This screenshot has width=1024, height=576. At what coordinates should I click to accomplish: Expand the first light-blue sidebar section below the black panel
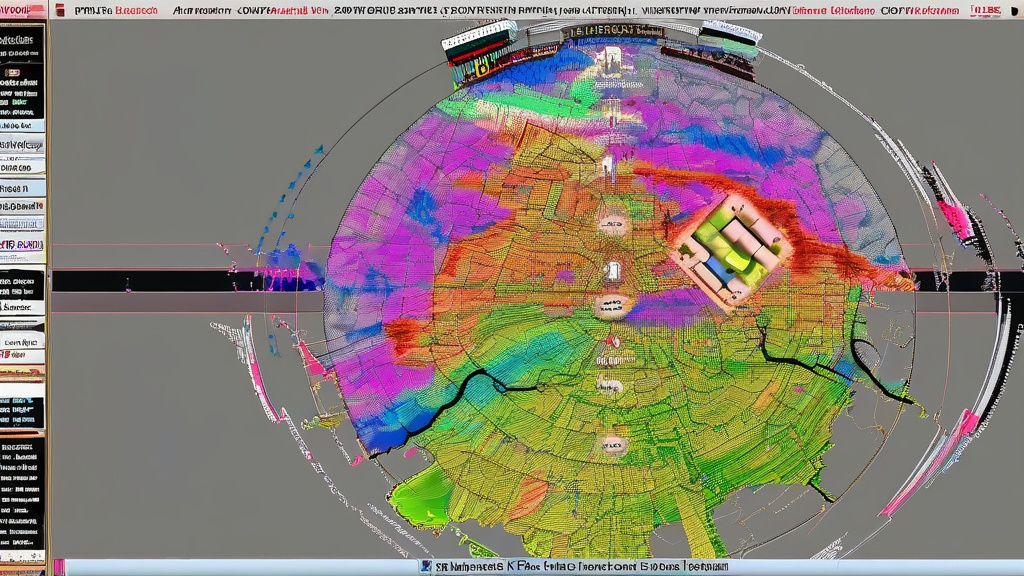(x=22, y=125)
